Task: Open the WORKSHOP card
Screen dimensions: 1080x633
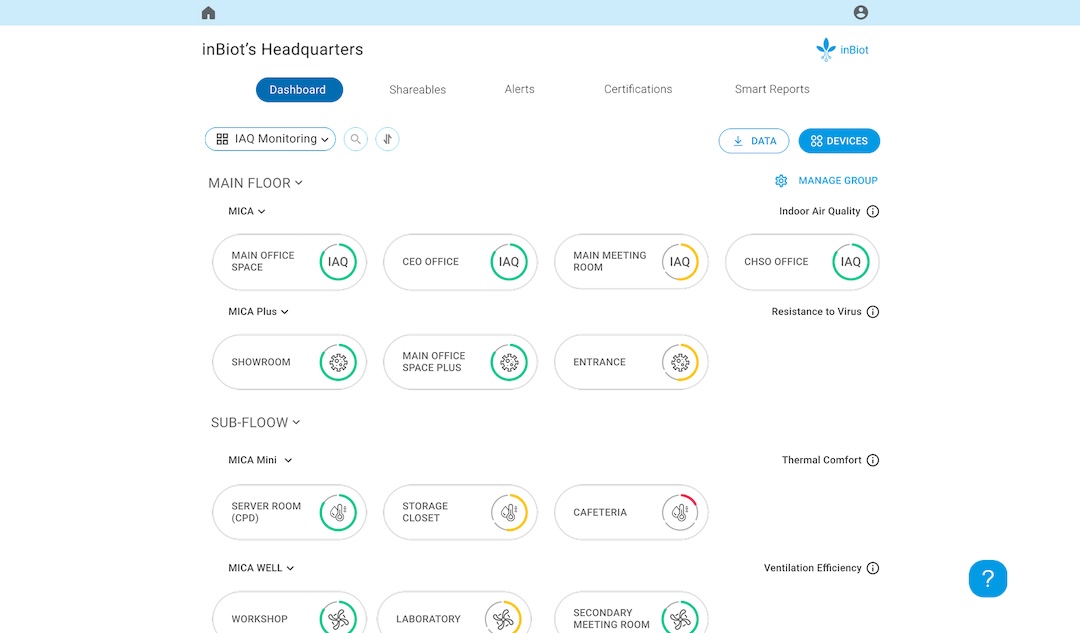Action: (289, 613)
